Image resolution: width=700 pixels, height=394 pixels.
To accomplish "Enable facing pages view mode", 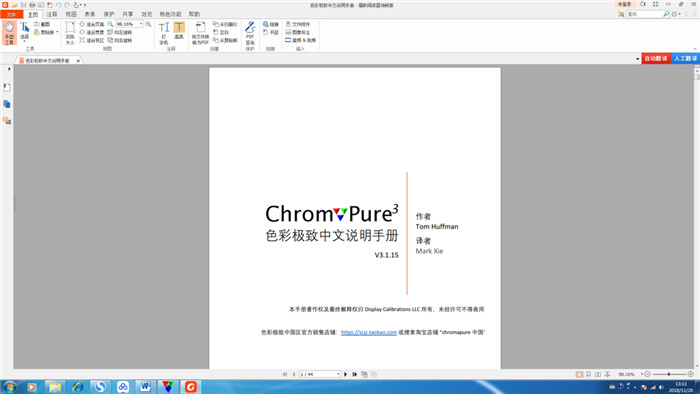I will tap(598, 374).
